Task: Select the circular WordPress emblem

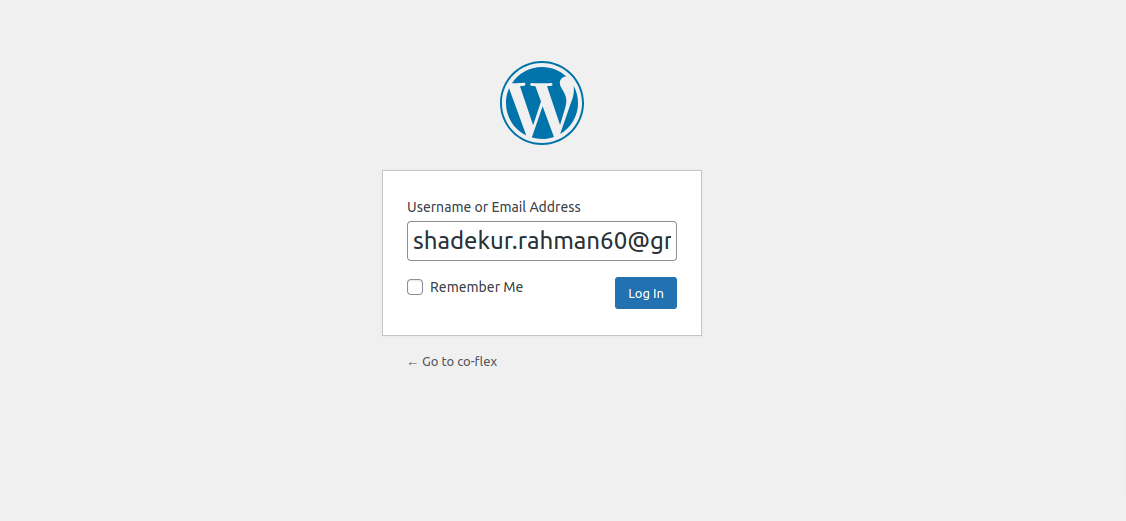Action: tap(541, 103)
